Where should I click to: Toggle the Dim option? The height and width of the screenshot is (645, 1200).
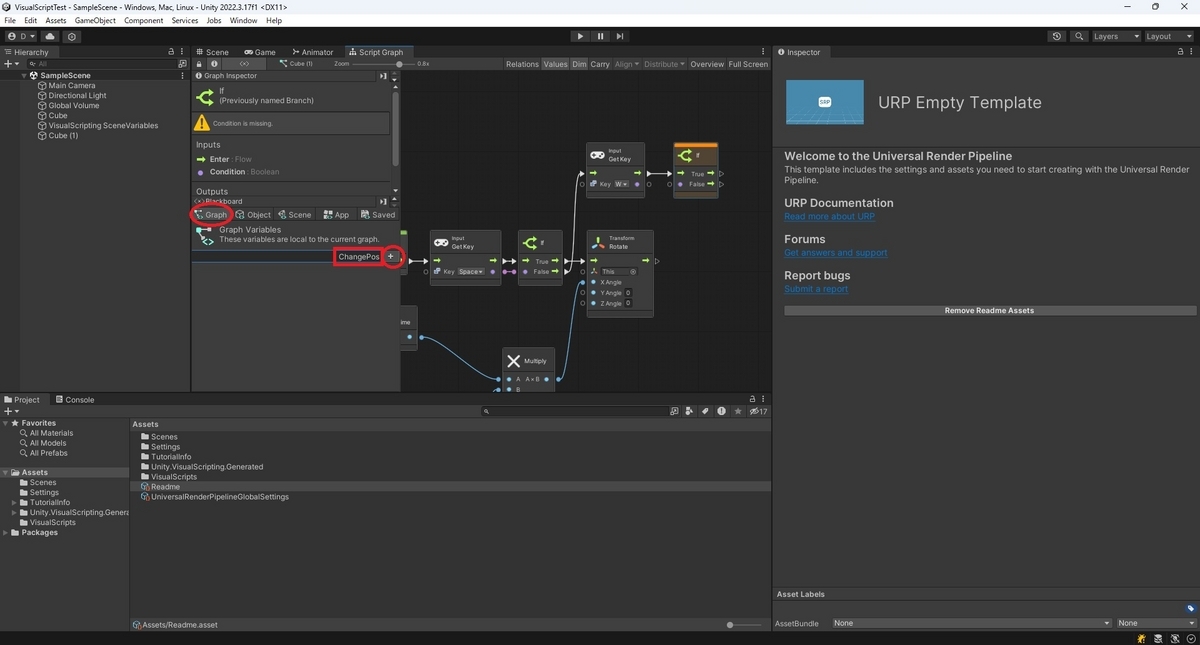click(579, 64)
